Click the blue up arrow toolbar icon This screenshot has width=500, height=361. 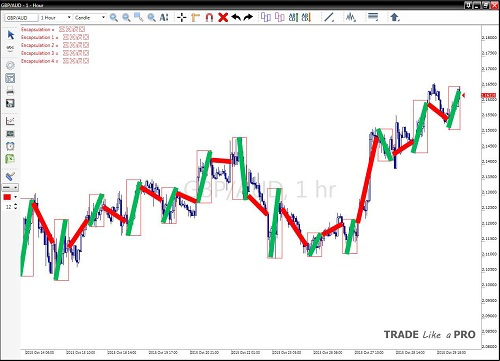395,17
